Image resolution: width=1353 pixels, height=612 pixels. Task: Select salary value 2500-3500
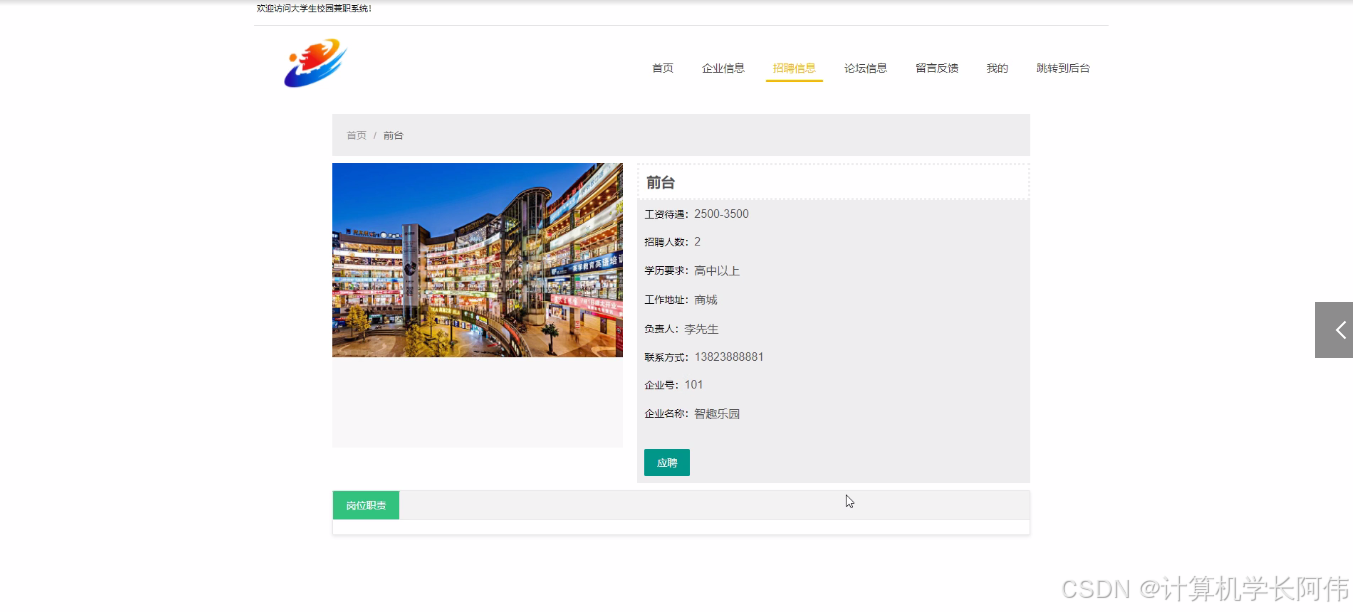click(721, 214)
